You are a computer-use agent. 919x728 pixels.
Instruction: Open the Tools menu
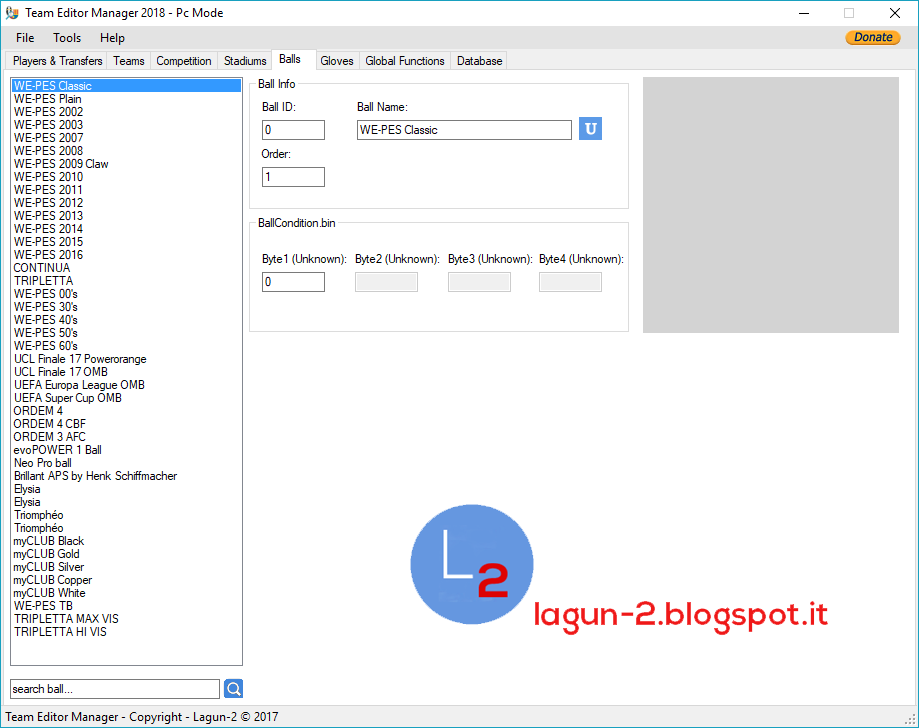tap(67, 38)
